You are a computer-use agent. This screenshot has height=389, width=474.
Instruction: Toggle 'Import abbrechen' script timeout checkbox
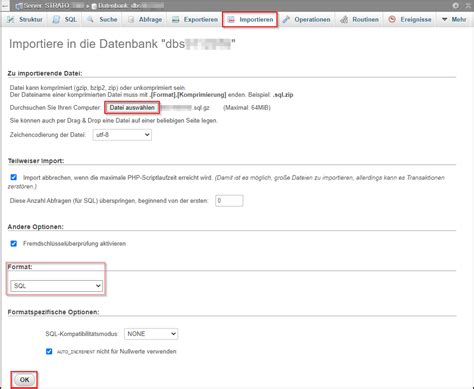[x=14, y=177]
